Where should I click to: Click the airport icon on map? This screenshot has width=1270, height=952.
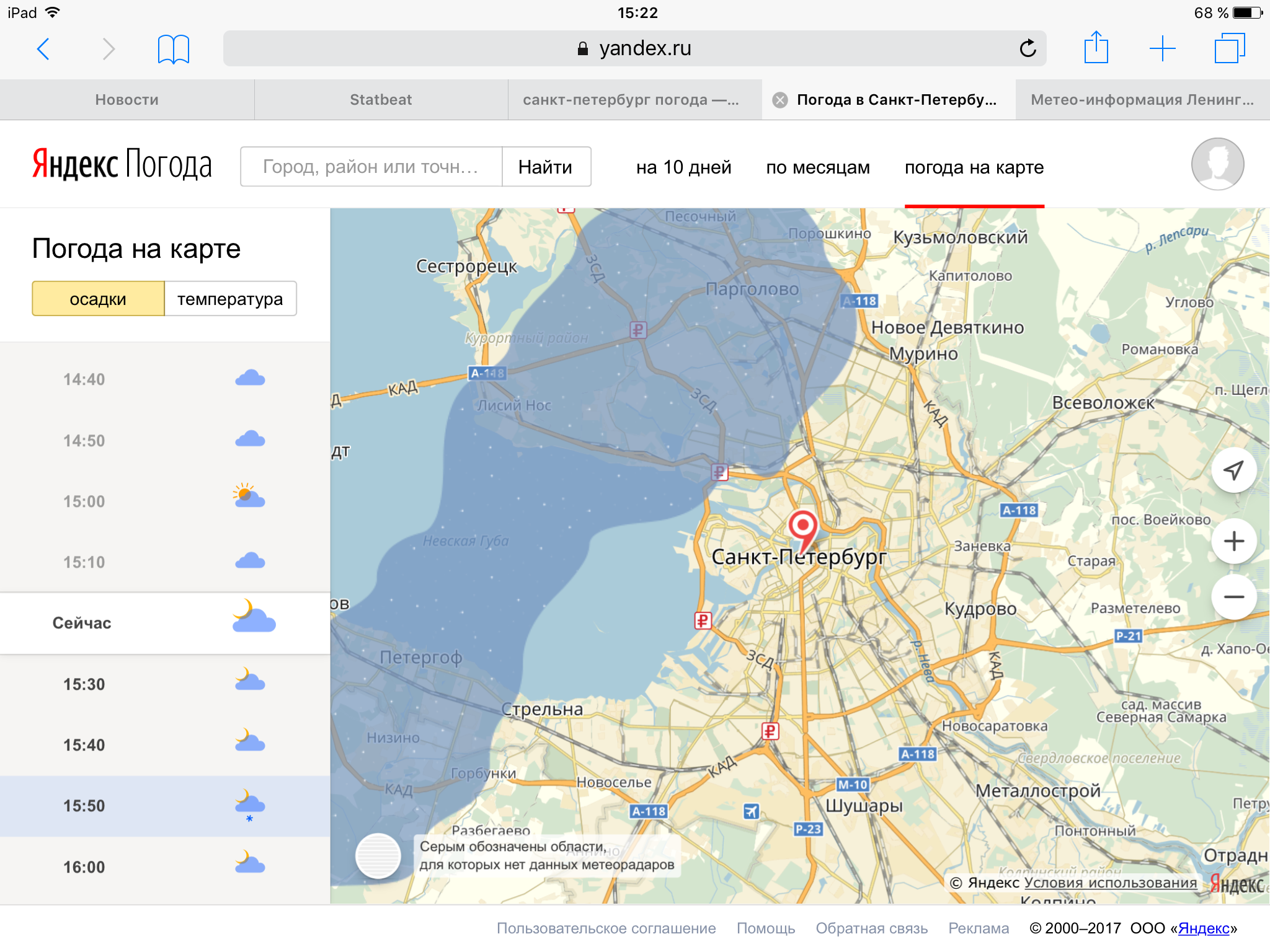click(x=751, y=811)
